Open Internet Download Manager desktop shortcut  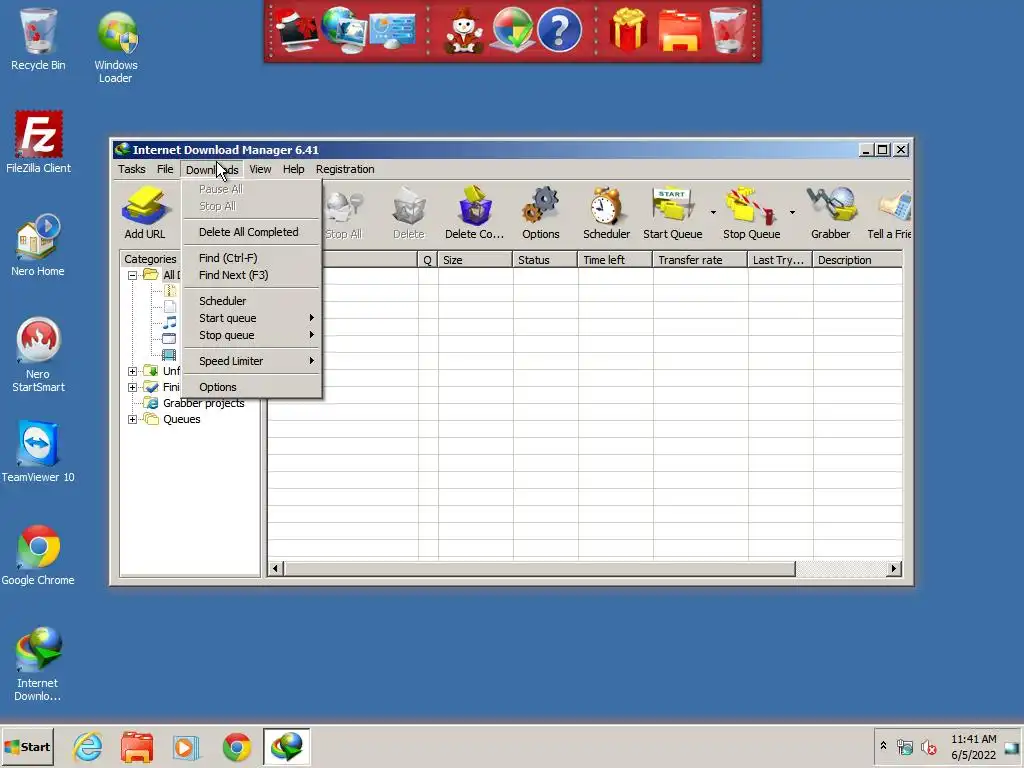[x=38, y=664]
